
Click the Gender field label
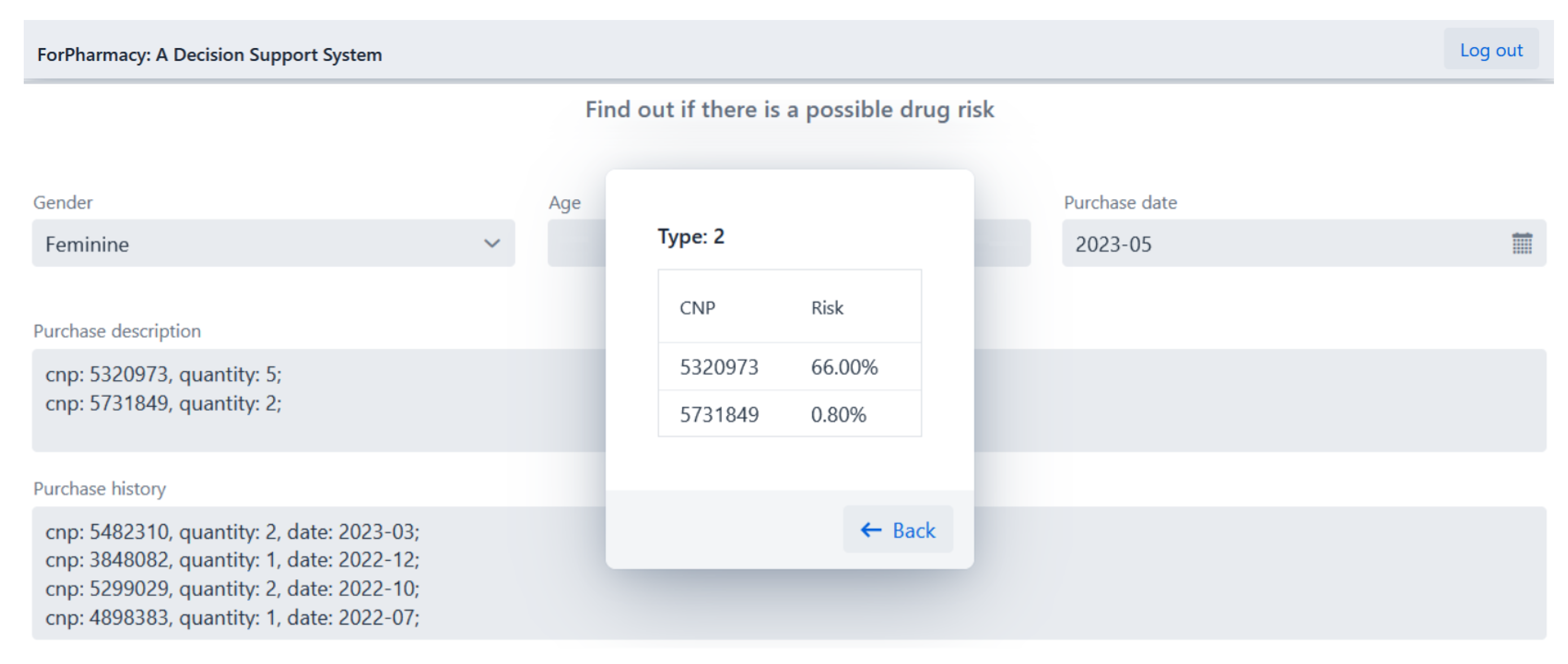(x=63, y=202)
